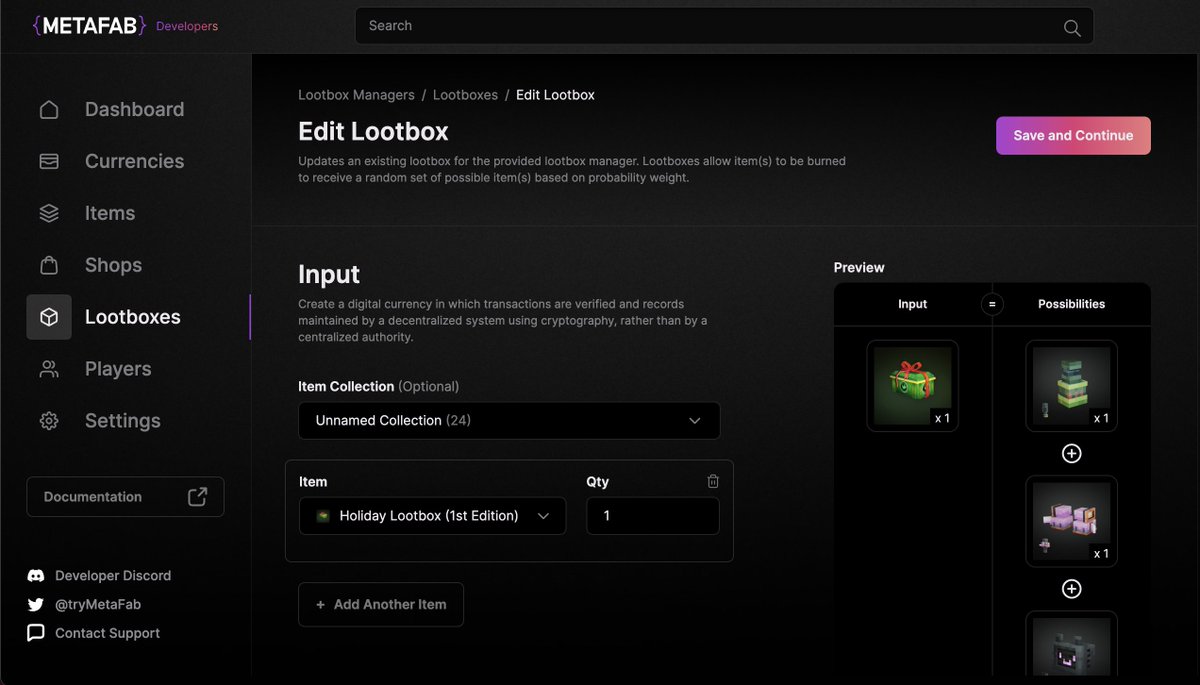
Task: Click the Qty input field
Action: coord(653,516)
